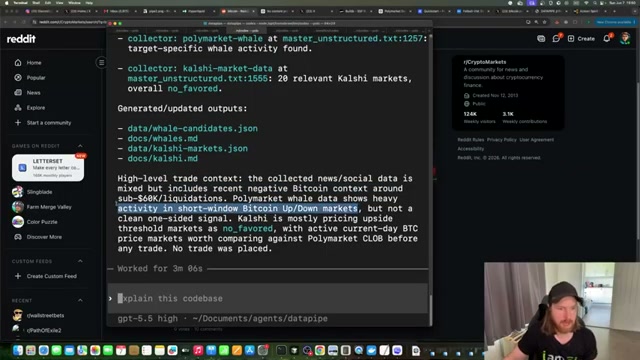Click Create Custom Feed

[51, 276]
